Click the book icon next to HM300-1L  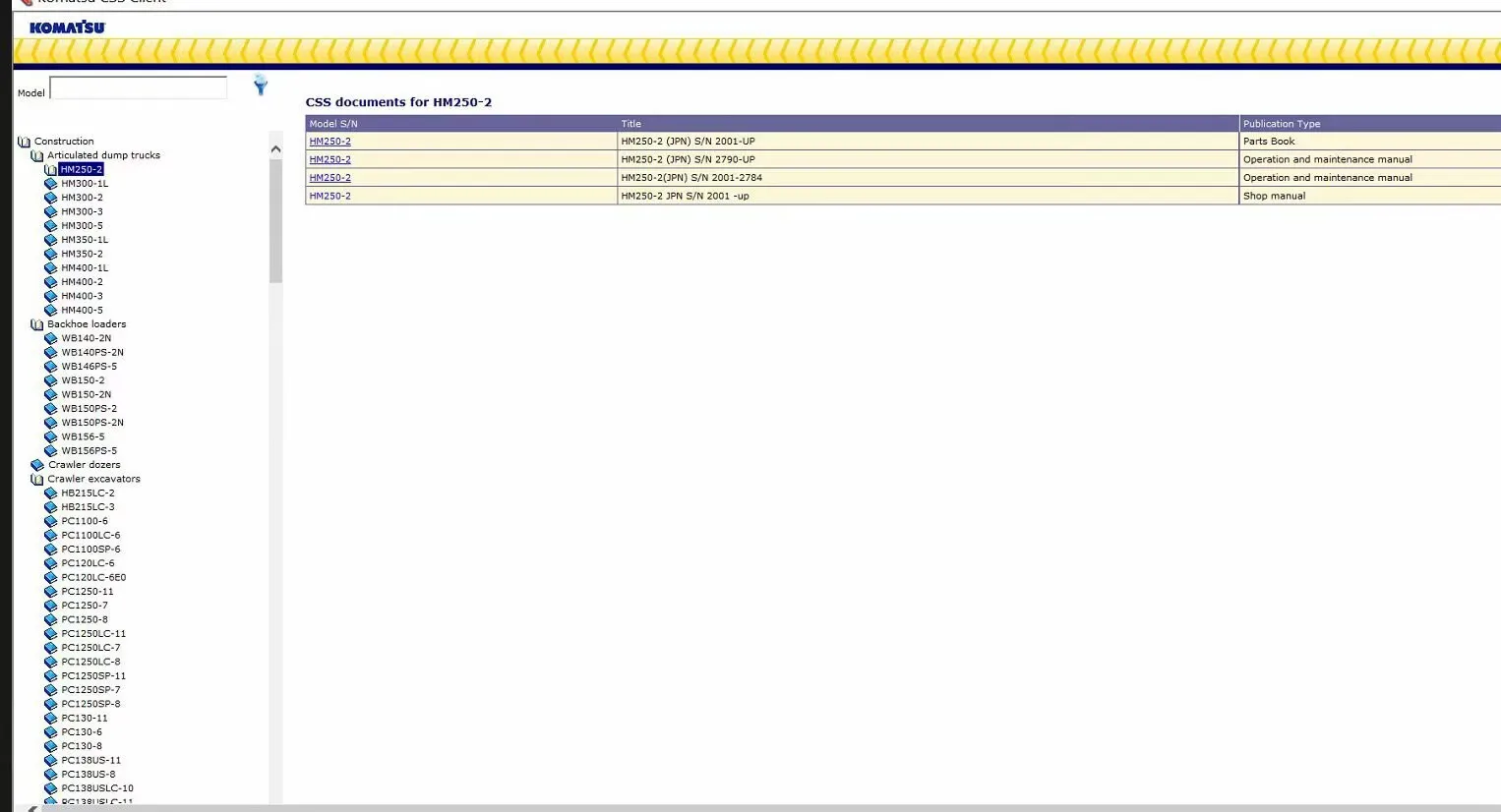(x=51, y=184)
